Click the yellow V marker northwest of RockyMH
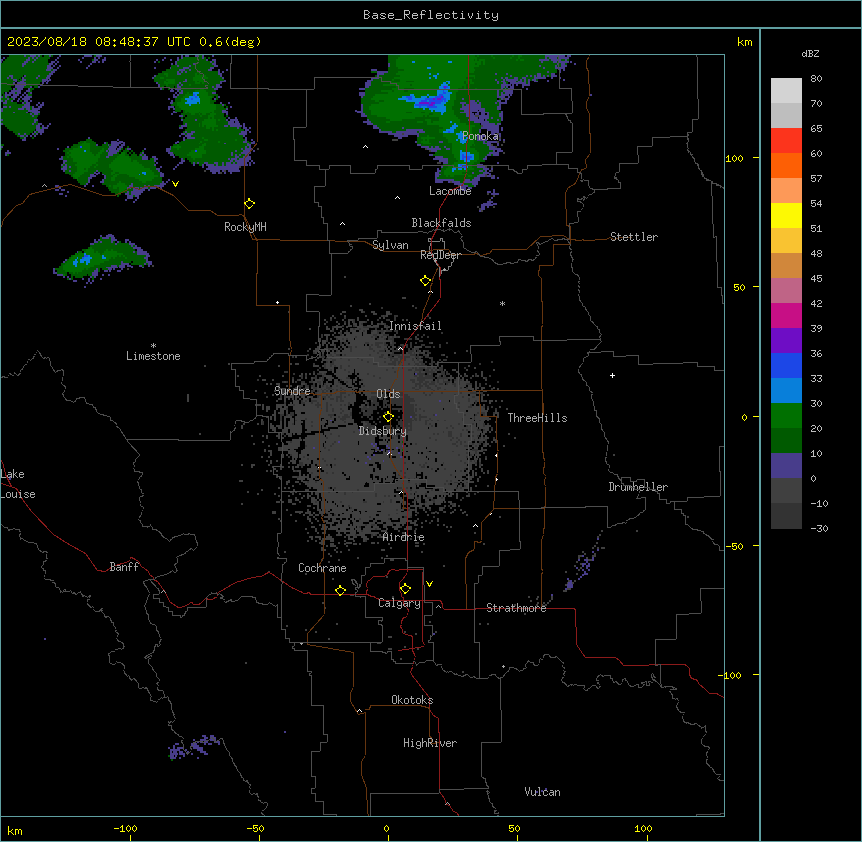Screen dimensions: 862x842 click(x=175, y=184)
